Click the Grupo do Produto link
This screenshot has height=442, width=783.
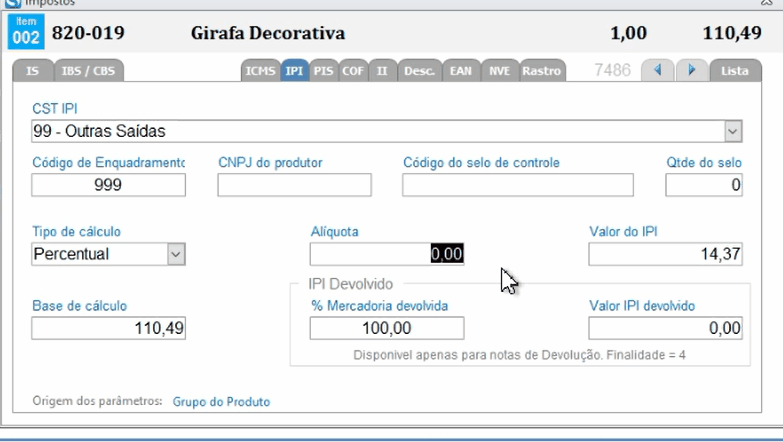point(221,402)
